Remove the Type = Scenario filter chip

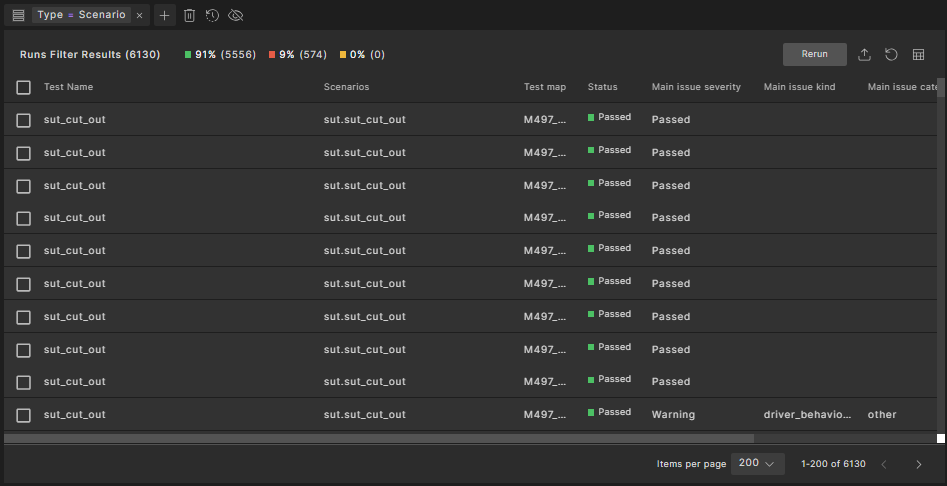[139, 15]
